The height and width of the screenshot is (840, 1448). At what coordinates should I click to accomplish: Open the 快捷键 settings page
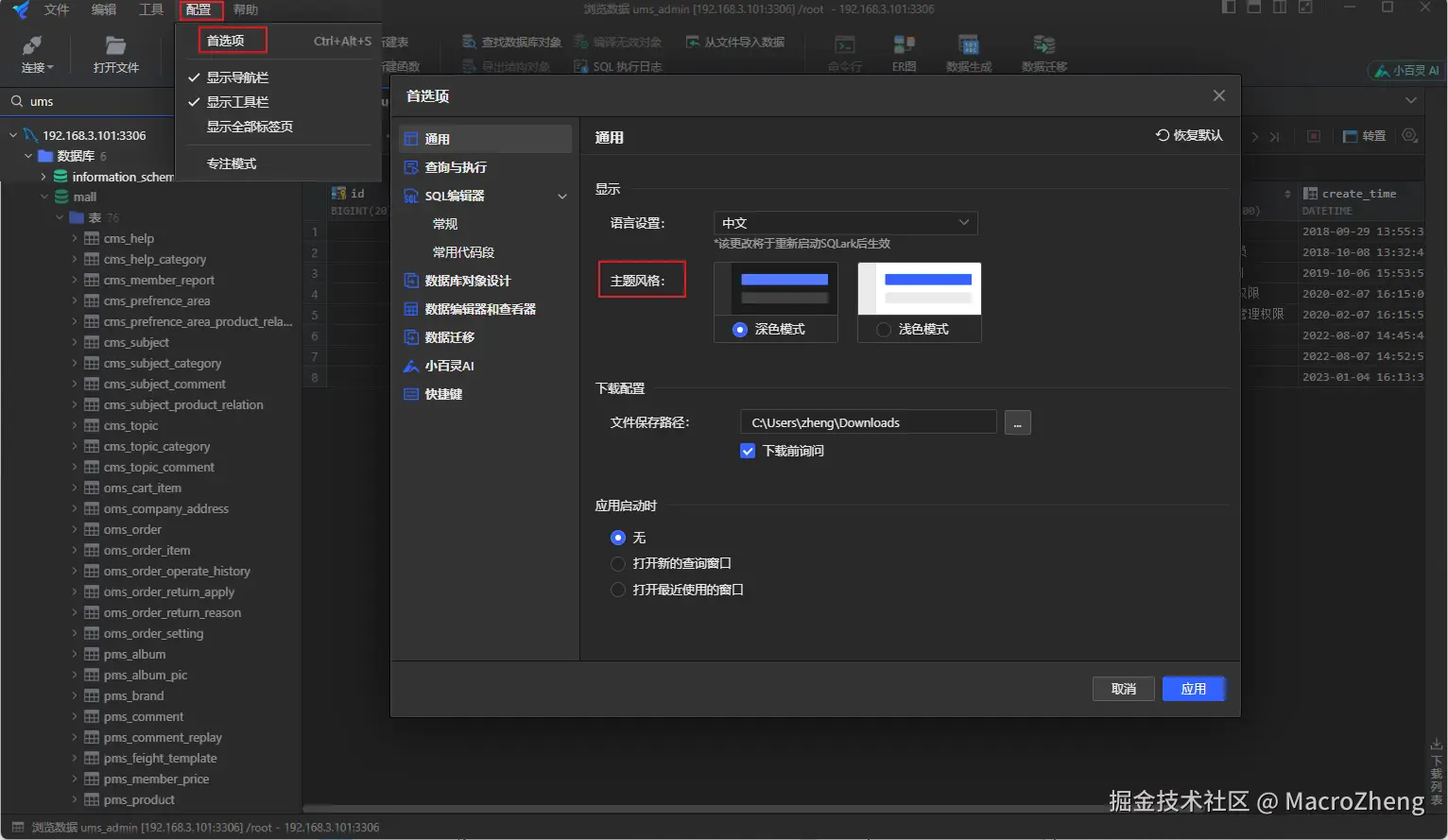(485, 394)
